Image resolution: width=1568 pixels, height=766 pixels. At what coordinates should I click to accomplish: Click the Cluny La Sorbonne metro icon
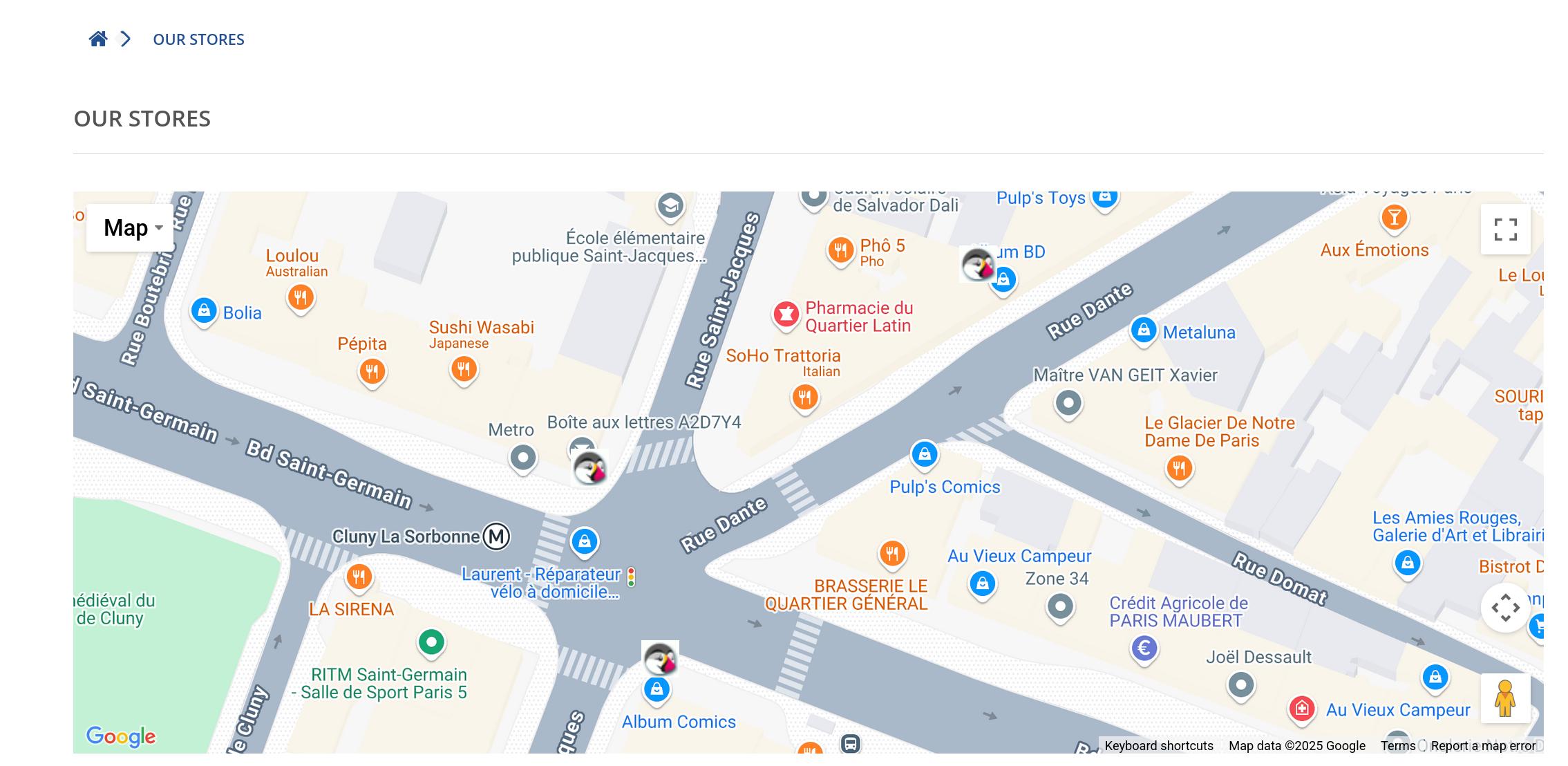point(496,536)
